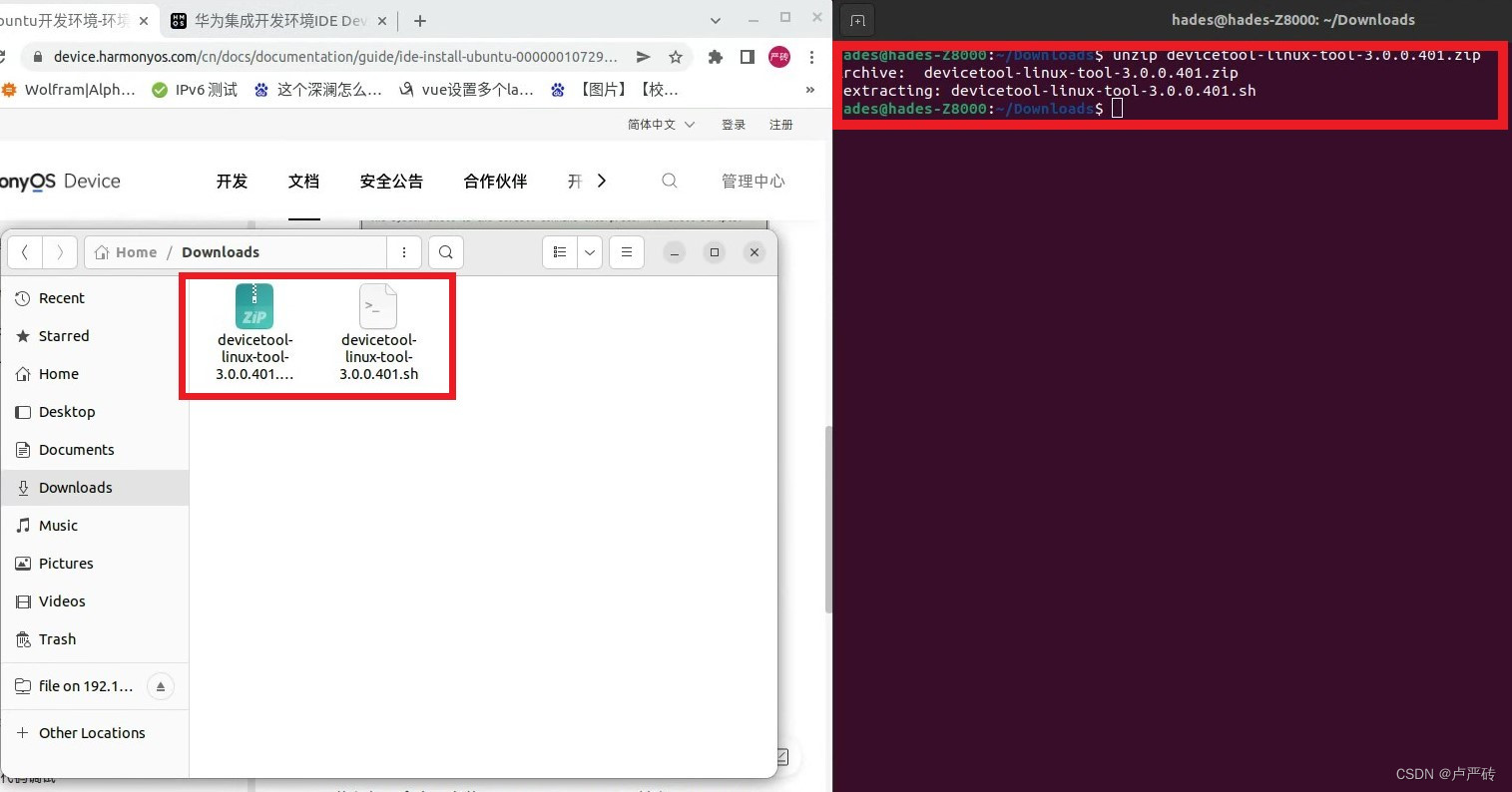The height and width of the screenshot is (792, 1512).
Task: Select 文档 nav menu
Action: (x=303, y=181)
